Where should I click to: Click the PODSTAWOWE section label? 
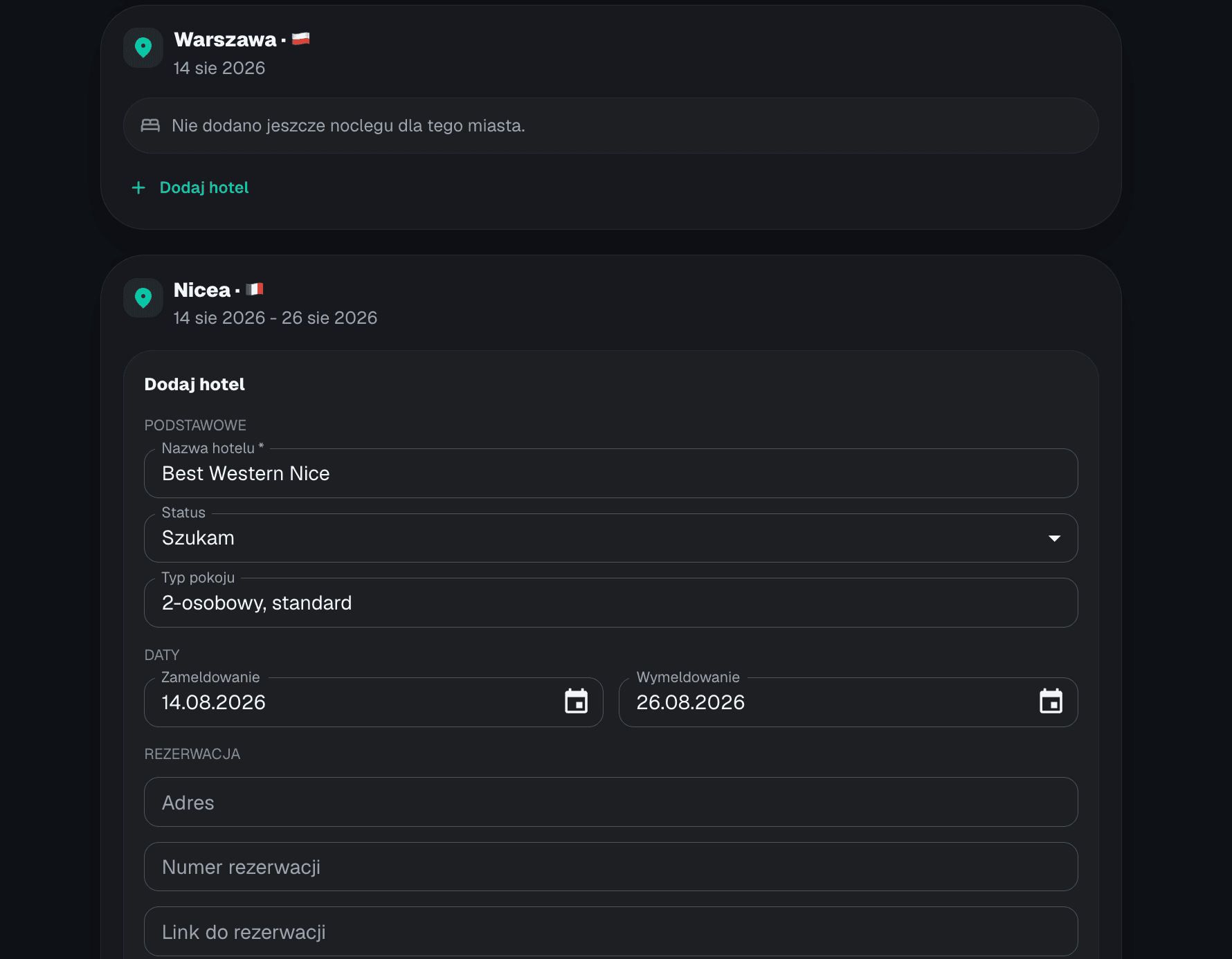pos(195,426)
